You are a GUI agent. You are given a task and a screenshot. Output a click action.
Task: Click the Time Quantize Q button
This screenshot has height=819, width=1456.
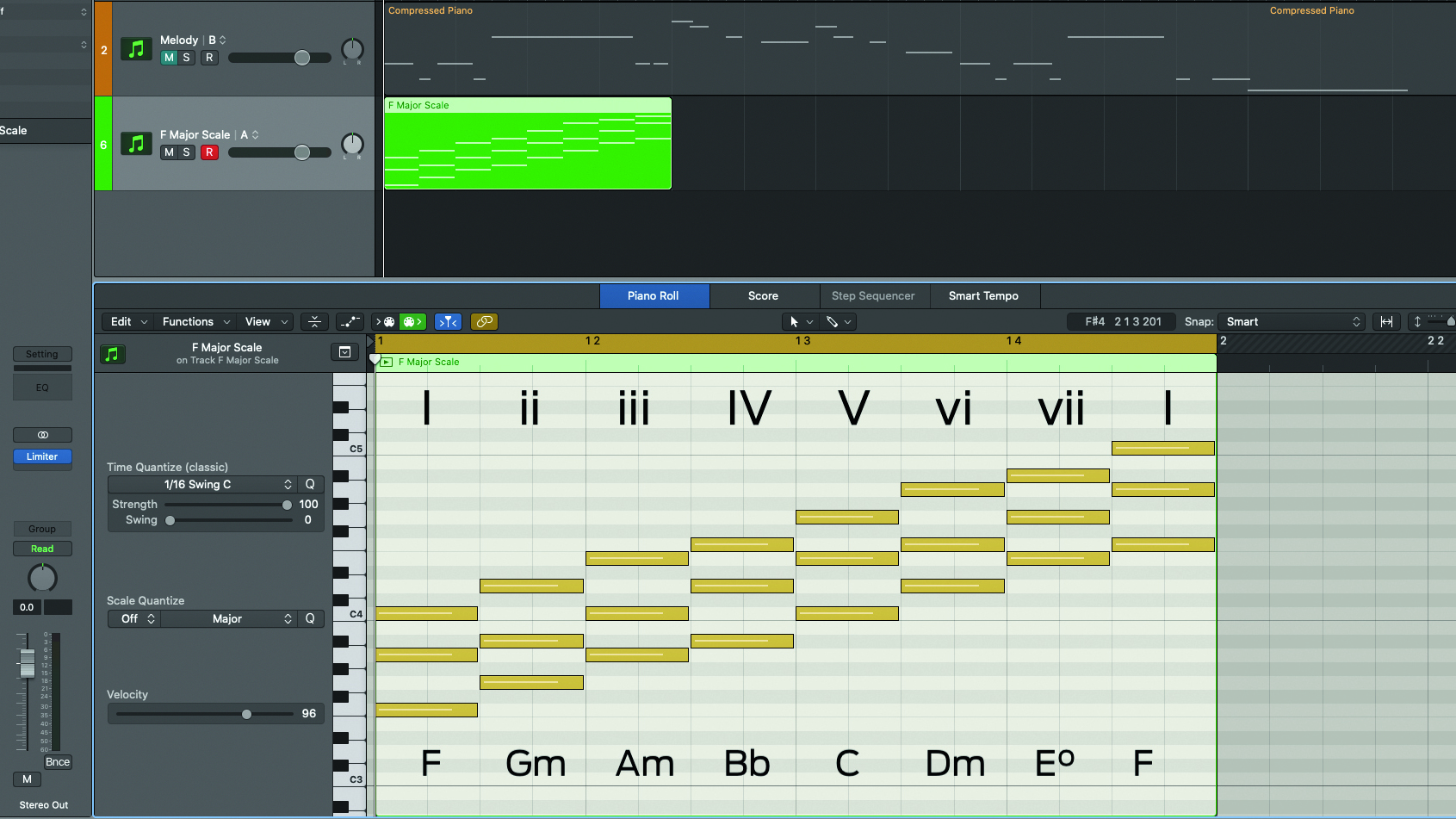[x=310, y=484]
